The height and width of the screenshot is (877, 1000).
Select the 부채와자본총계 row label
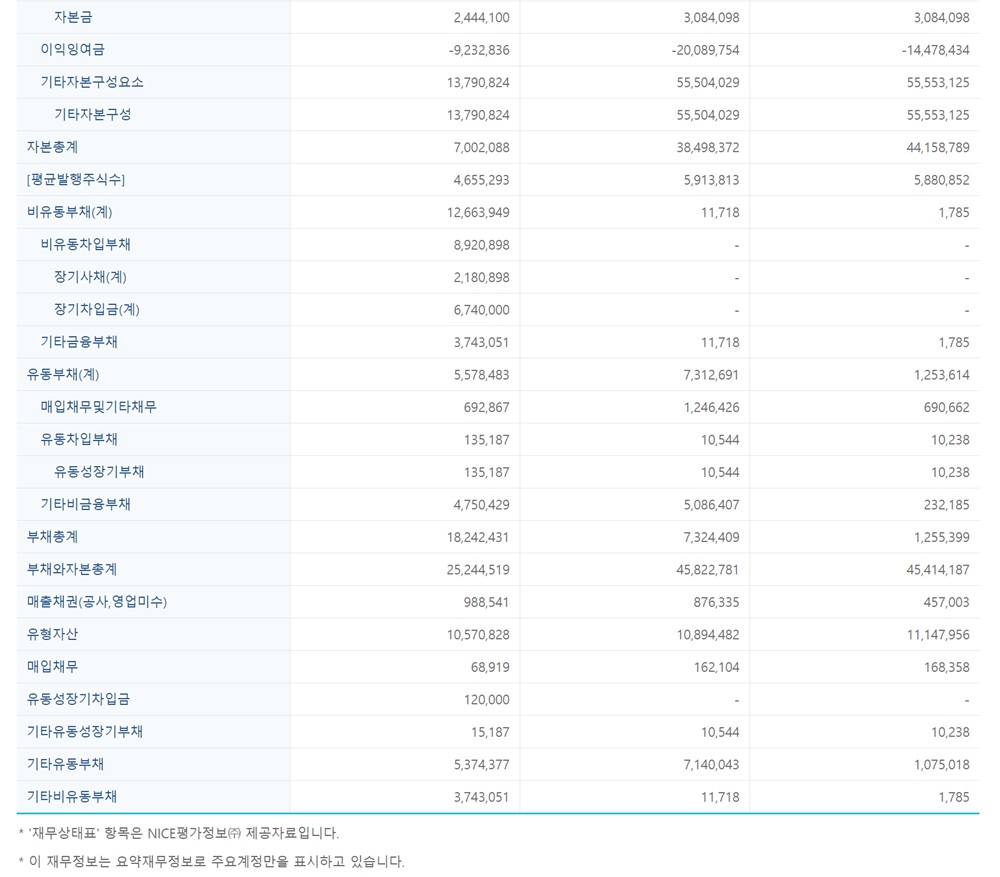(x=72, y=570)
